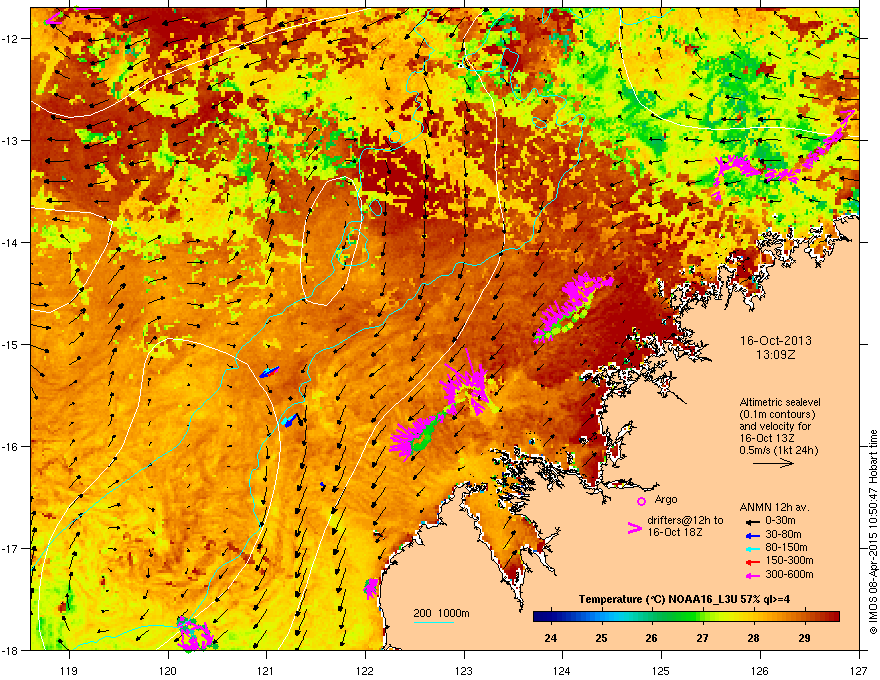Click the blue 30-80m arrow legend symbol
Image resolution: width=880 pixels, height=680 pixels.
752,535
